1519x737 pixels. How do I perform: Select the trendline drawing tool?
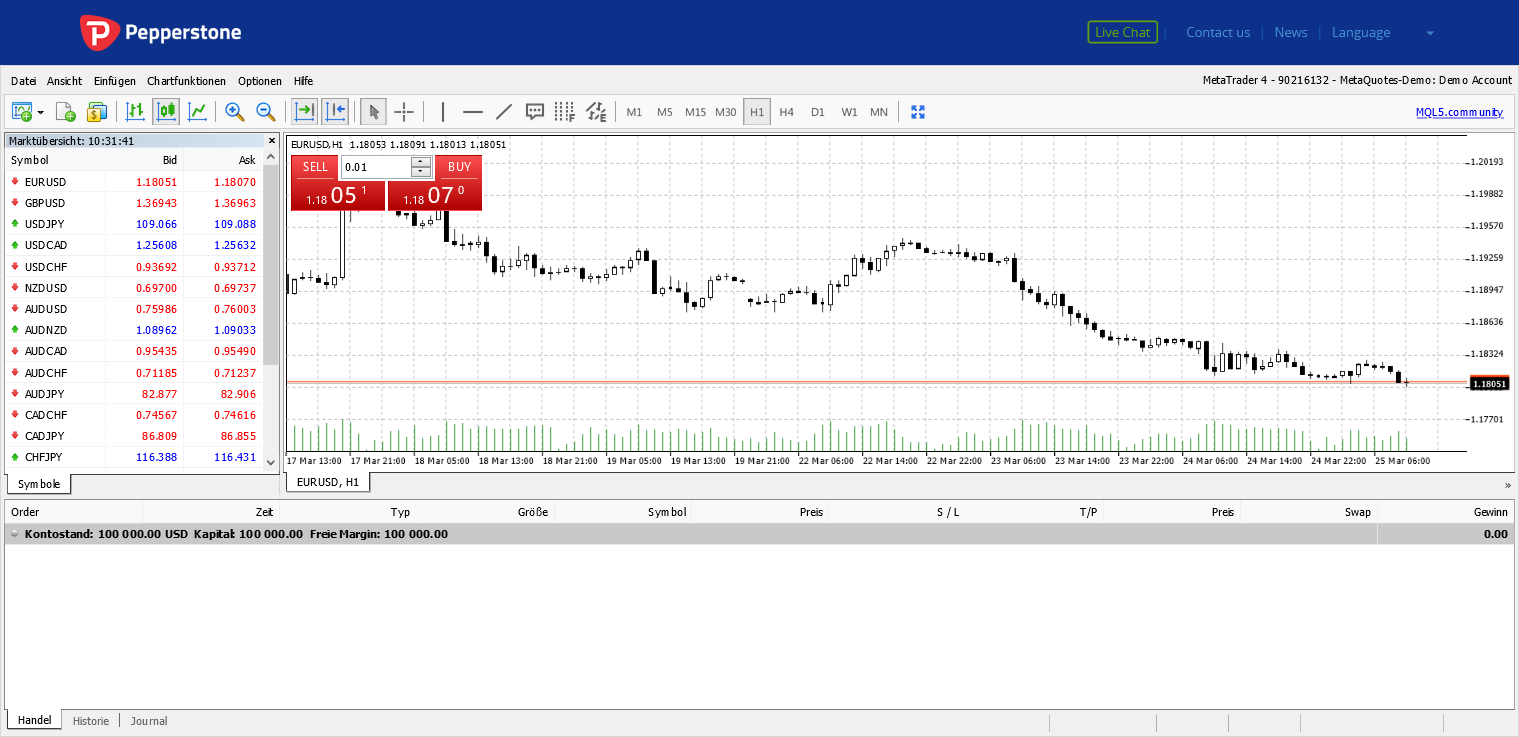click(503, 111)
